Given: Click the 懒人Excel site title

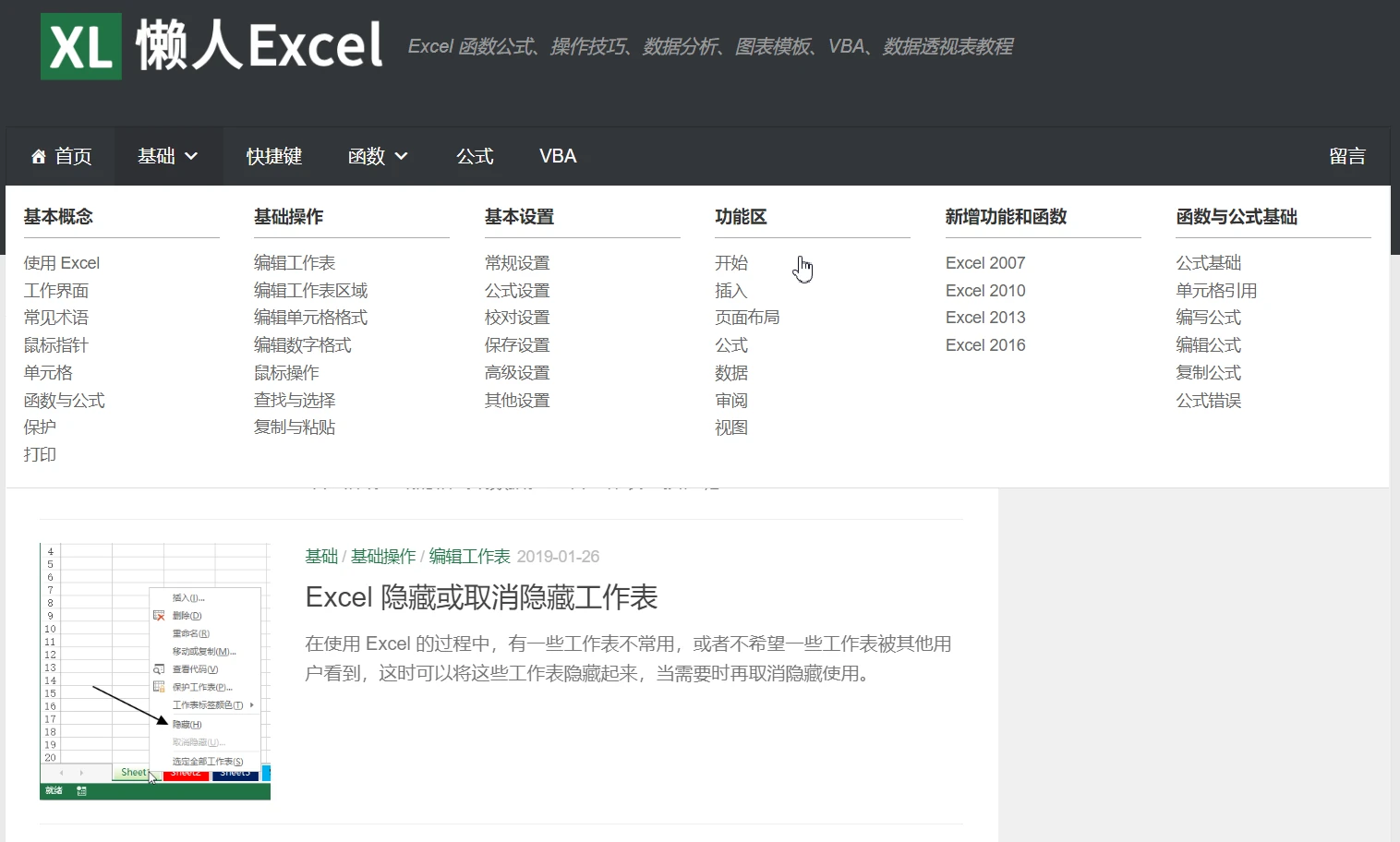Looking at the screenshot, I should pyautogui.click(x=259, y=46).
